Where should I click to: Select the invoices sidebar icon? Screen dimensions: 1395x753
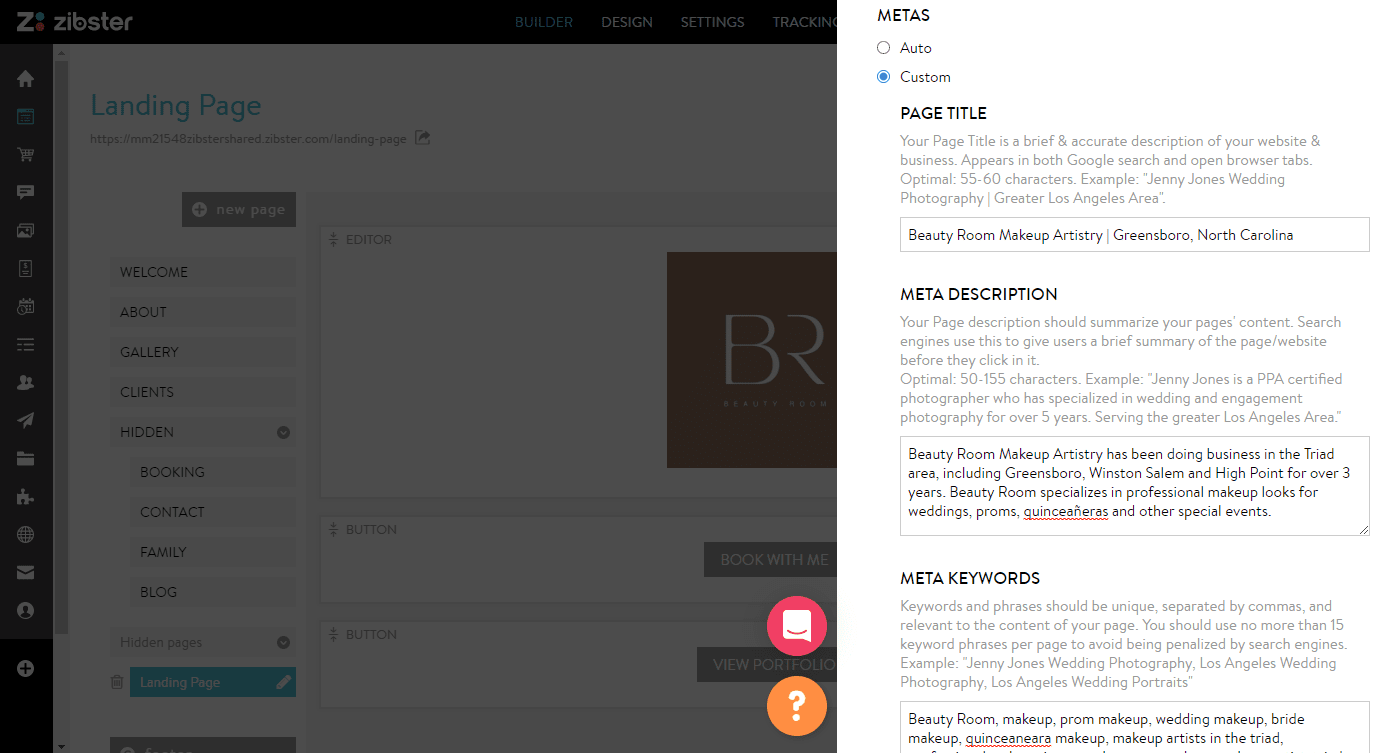(25, 268)
